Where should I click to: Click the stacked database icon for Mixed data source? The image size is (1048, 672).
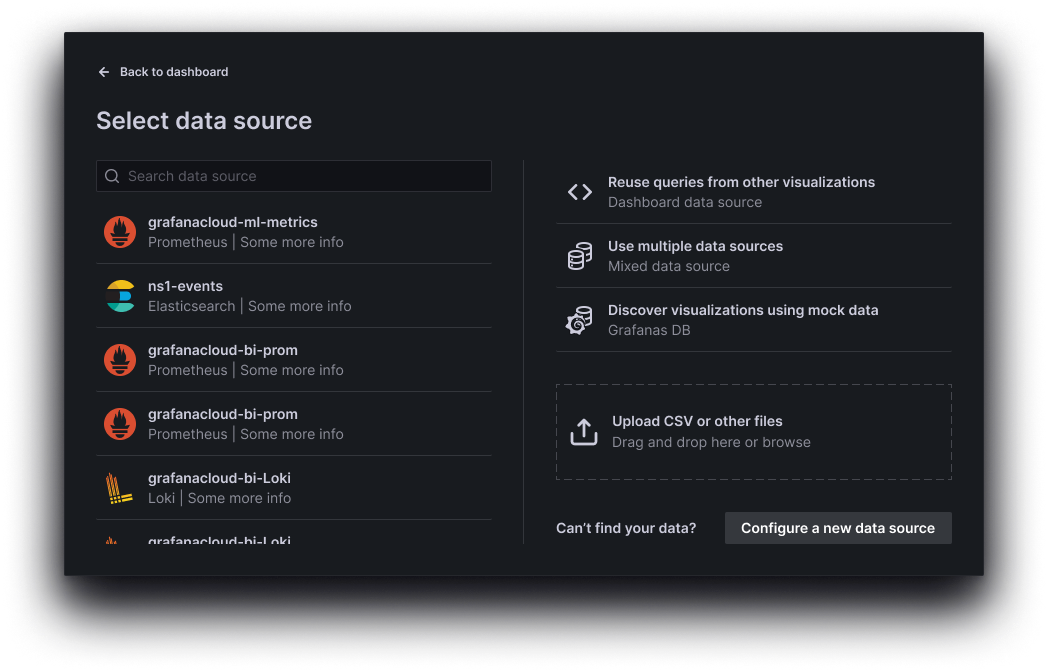(x=579, y=255)
